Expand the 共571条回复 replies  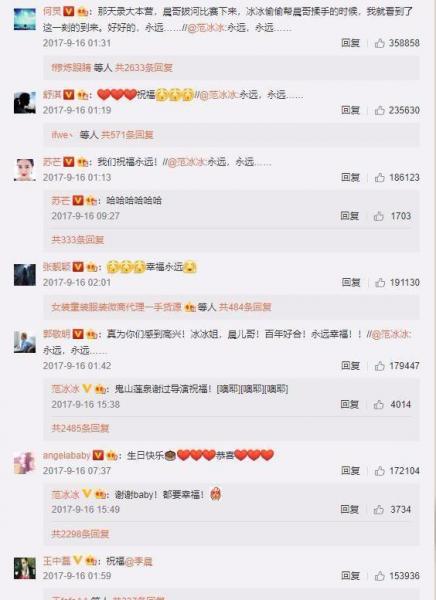tap(127, 135)
